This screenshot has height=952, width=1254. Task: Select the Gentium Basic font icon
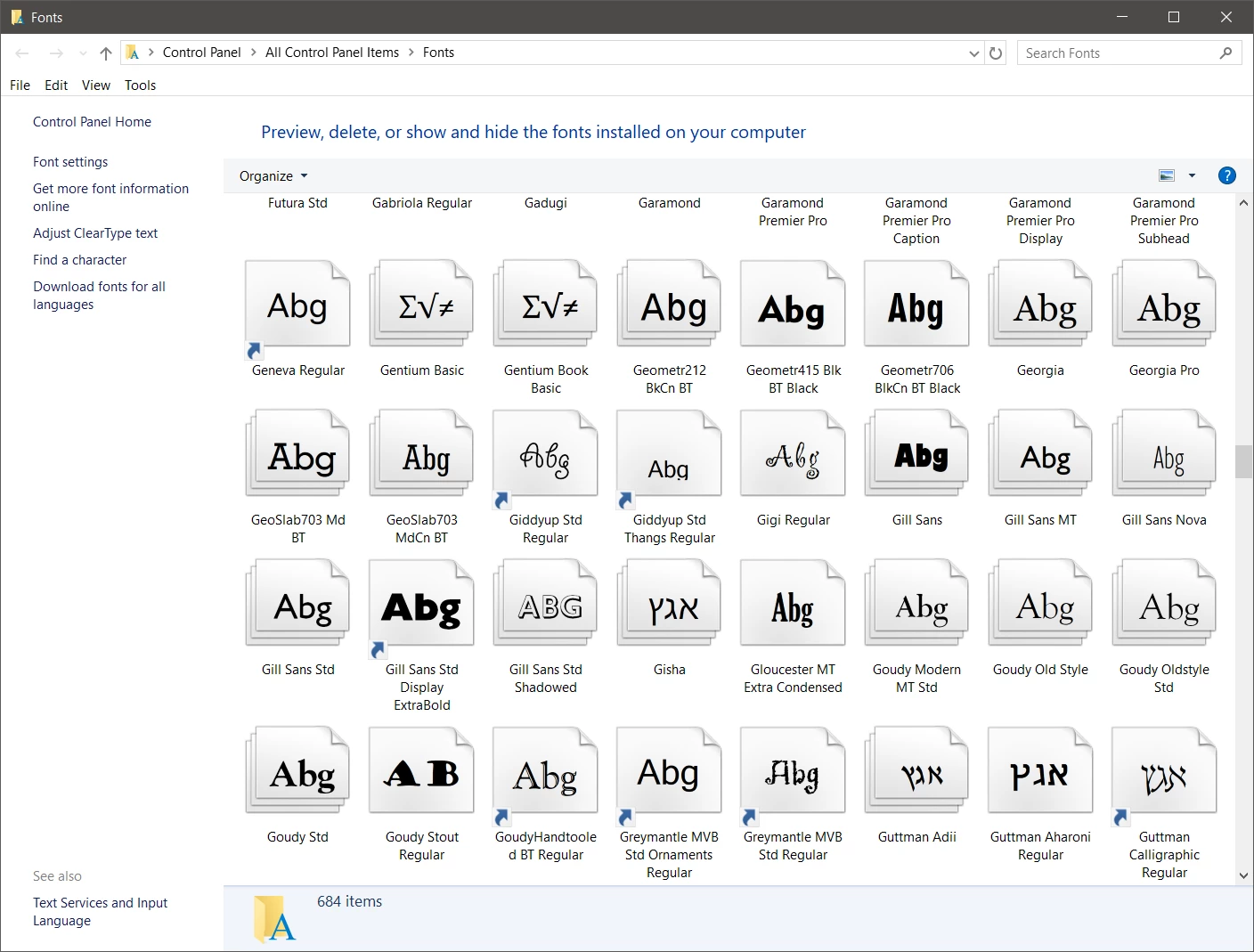(x=421, y=305)
